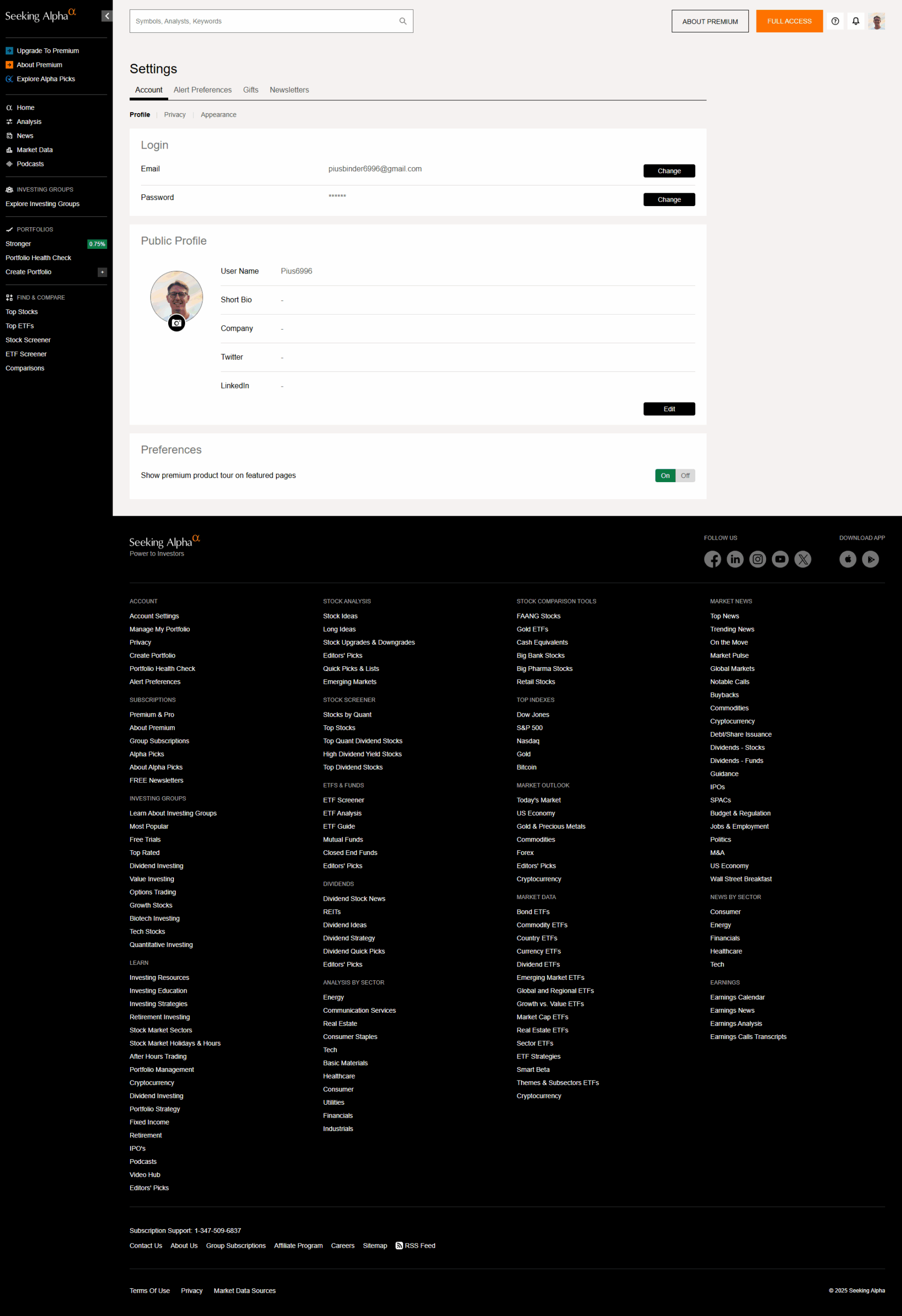Screen dimensions: 902x1316
Task: Edit the public profile
Action: (x=669, y=409)
